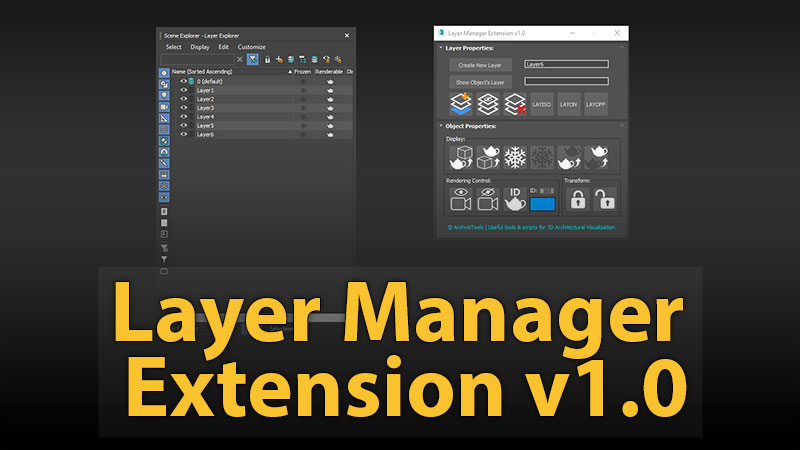Open the Customize menu in Scene Explorer

pos(251,46)
